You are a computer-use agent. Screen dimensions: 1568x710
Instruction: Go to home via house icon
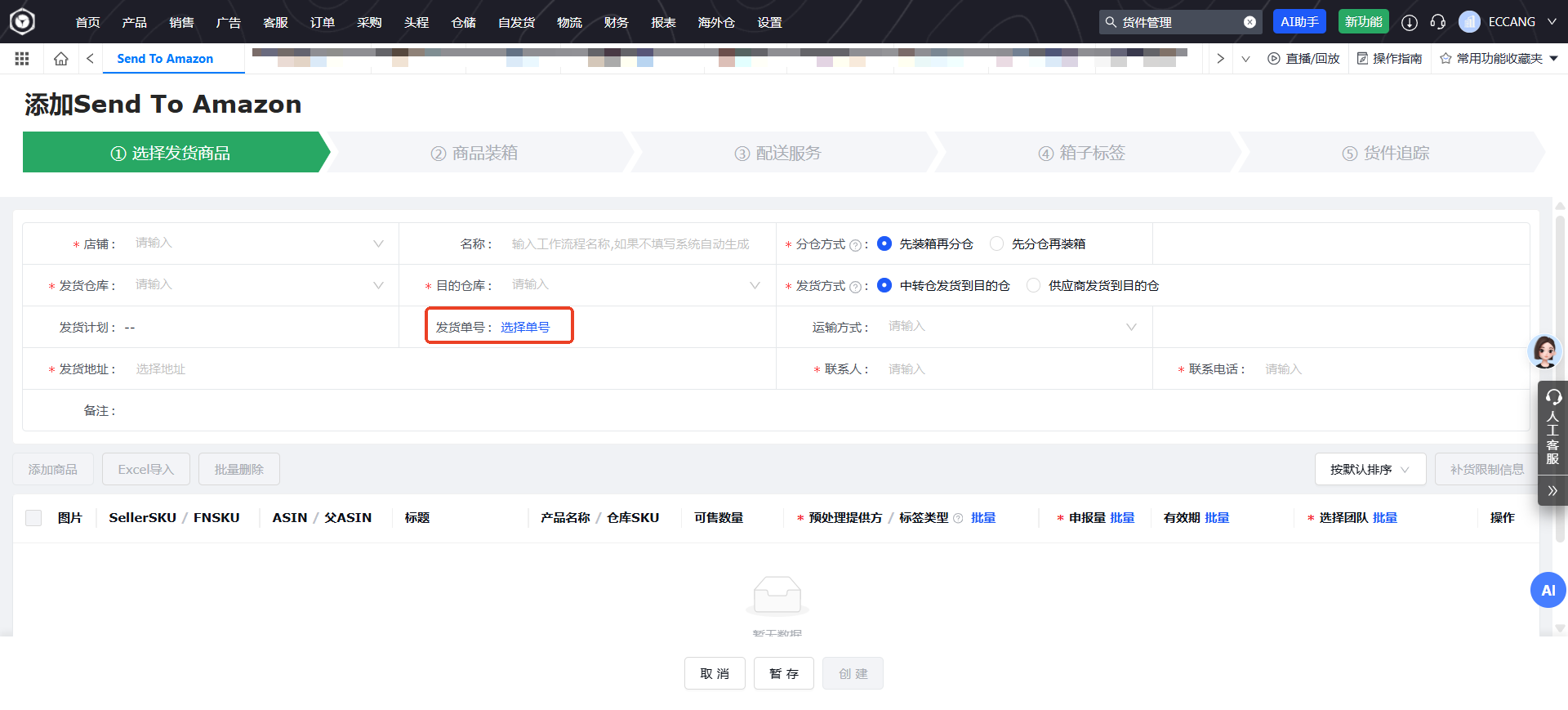click(60, 59)
